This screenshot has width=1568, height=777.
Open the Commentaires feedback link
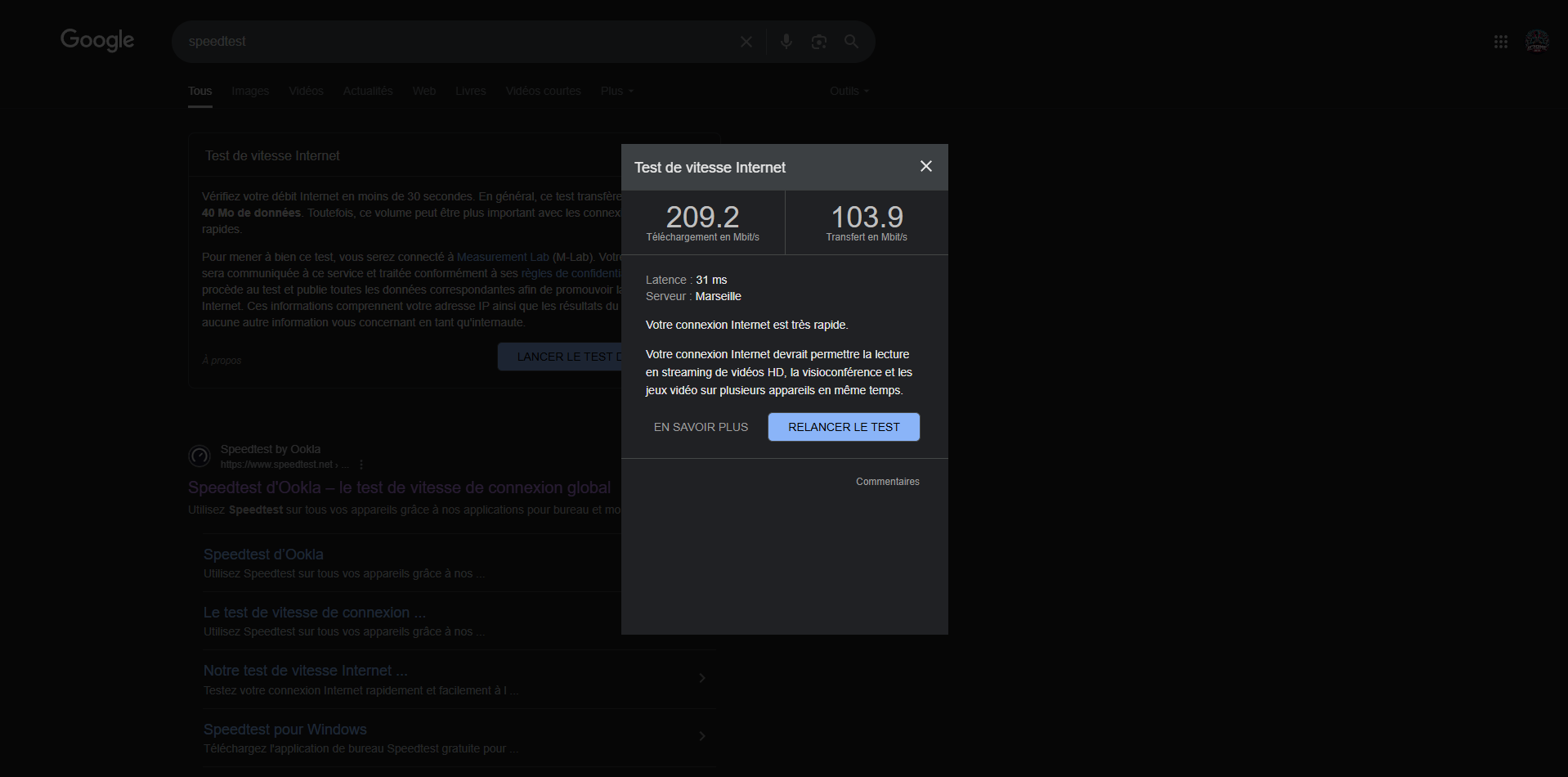(887, 482)
